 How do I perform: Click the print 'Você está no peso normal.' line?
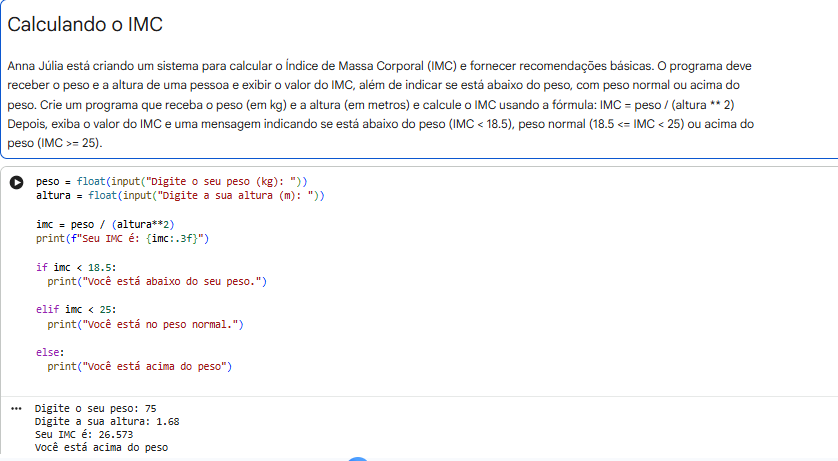(145, 324)
